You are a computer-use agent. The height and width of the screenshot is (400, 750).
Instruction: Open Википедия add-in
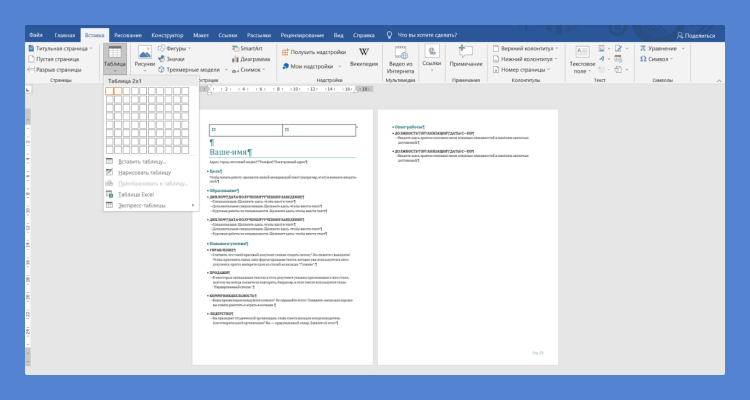pyautogui.click(x=364, y=57)
